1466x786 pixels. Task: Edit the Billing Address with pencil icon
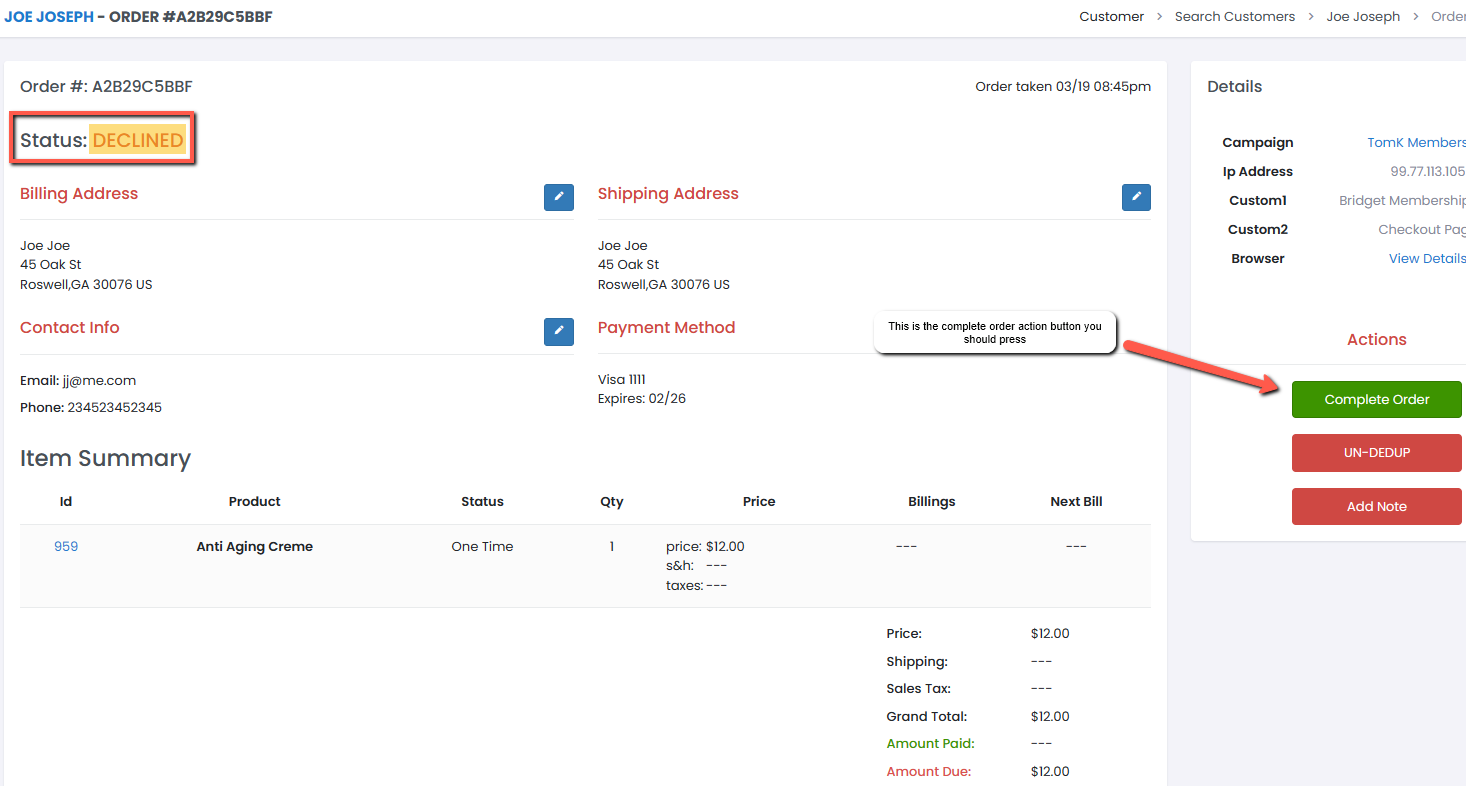(558, 197)
